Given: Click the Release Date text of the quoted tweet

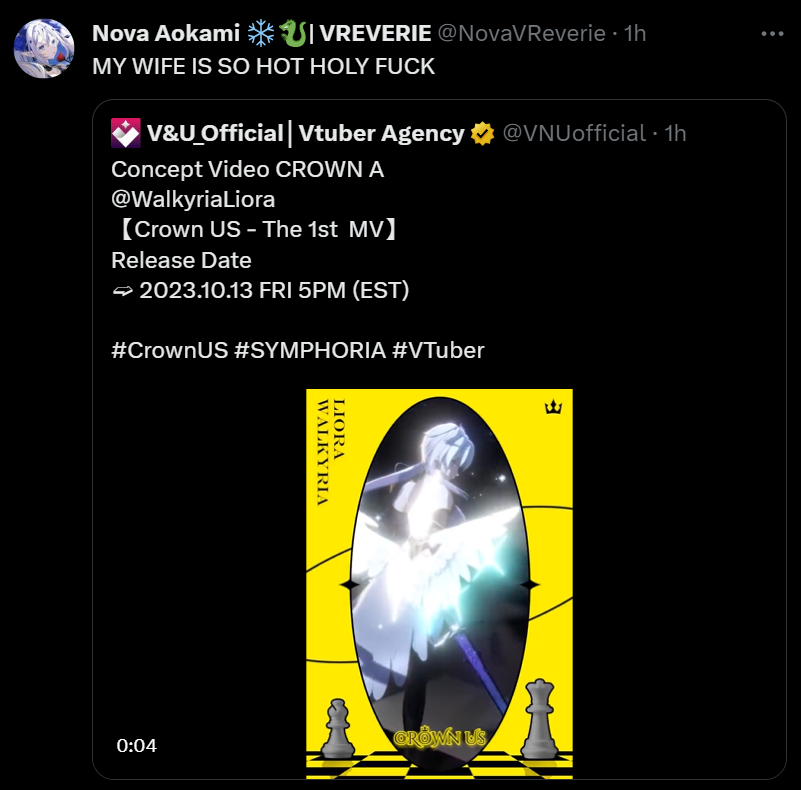Looking at the screenshot, I should pyautogui.click(x=181, y=260).
